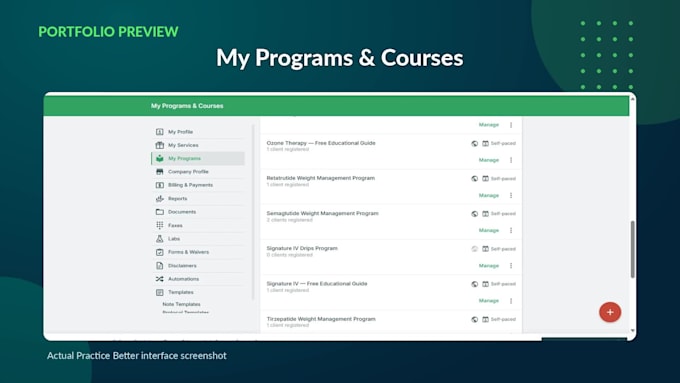Manage Retatrutide Weight Management Program
680x383 pixels.
tap(489, 196)
